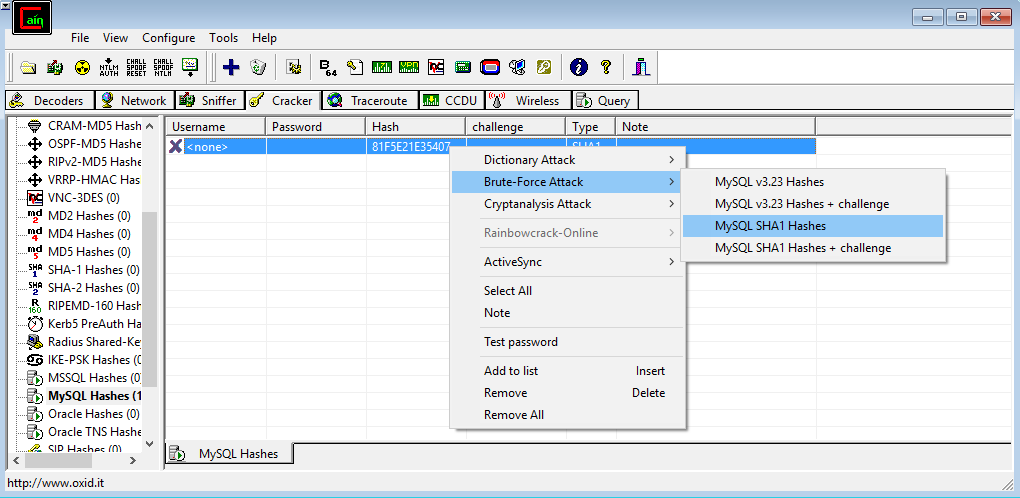Expand Dictionary Attack submenu
Viewport: 1020px width, 498px height.
[568, 160]
